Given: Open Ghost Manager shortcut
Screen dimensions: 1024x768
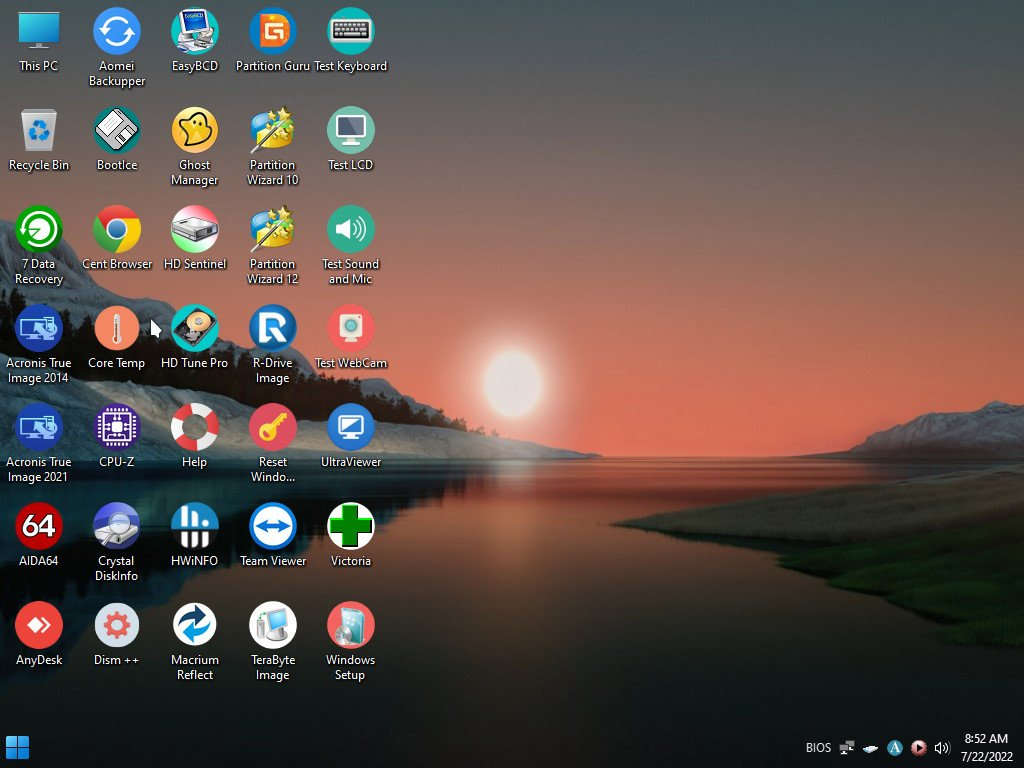Looking at the screenshot, I should point(194,131).
